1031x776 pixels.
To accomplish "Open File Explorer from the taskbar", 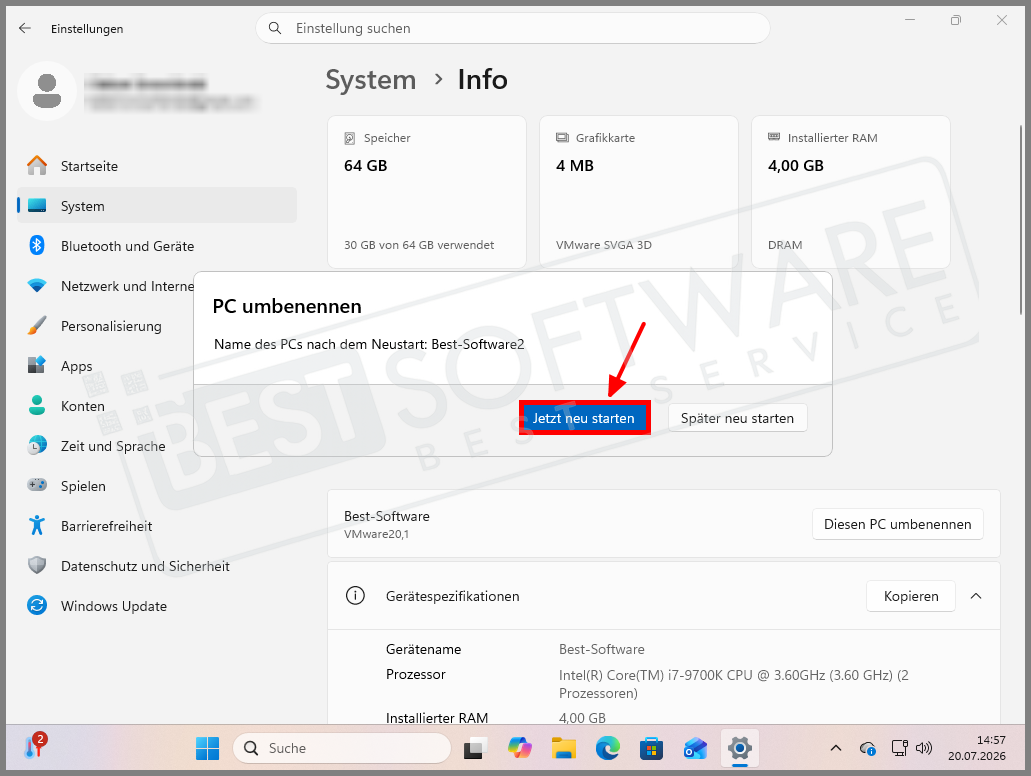I will [563, 748].
